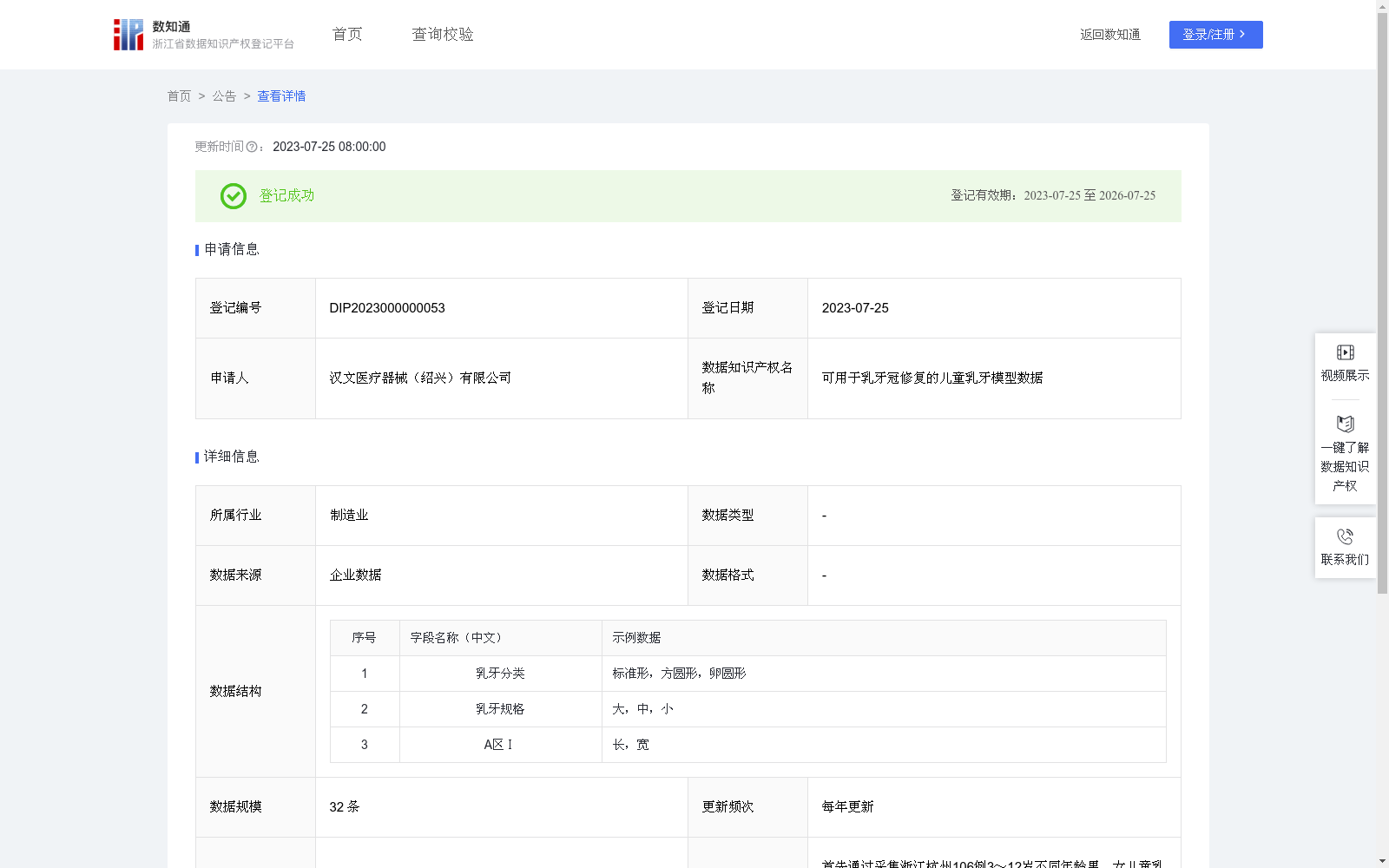Select applicant 汉文医疗器械（绍兴）有限公司

[420, 378]
